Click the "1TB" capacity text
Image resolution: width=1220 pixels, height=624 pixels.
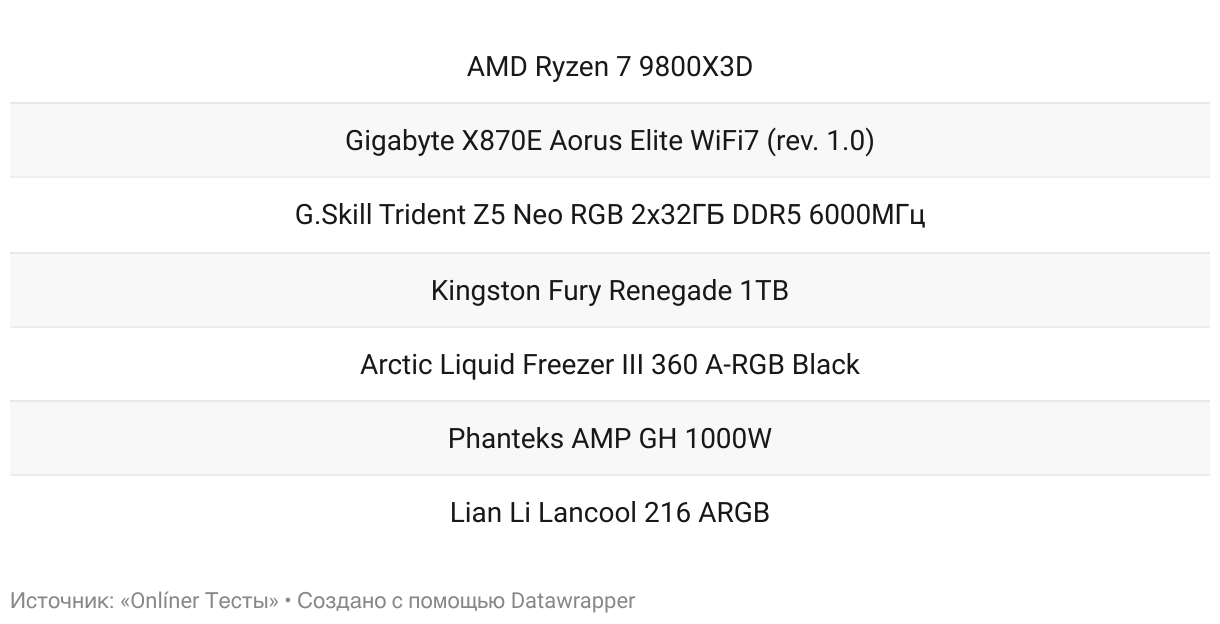point(764,291)
